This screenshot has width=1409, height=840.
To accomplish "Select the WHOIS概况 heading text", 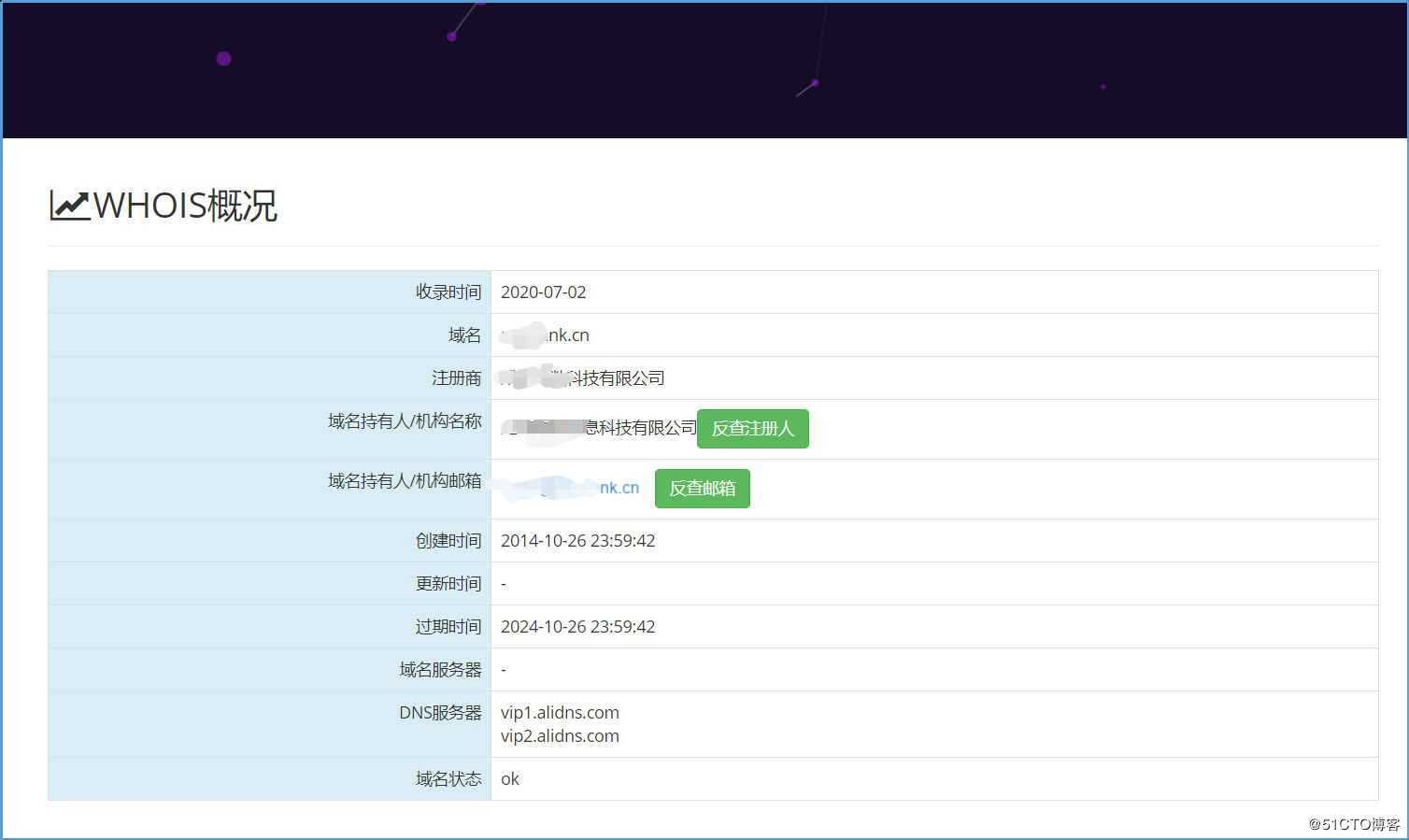I will point(185,206).
